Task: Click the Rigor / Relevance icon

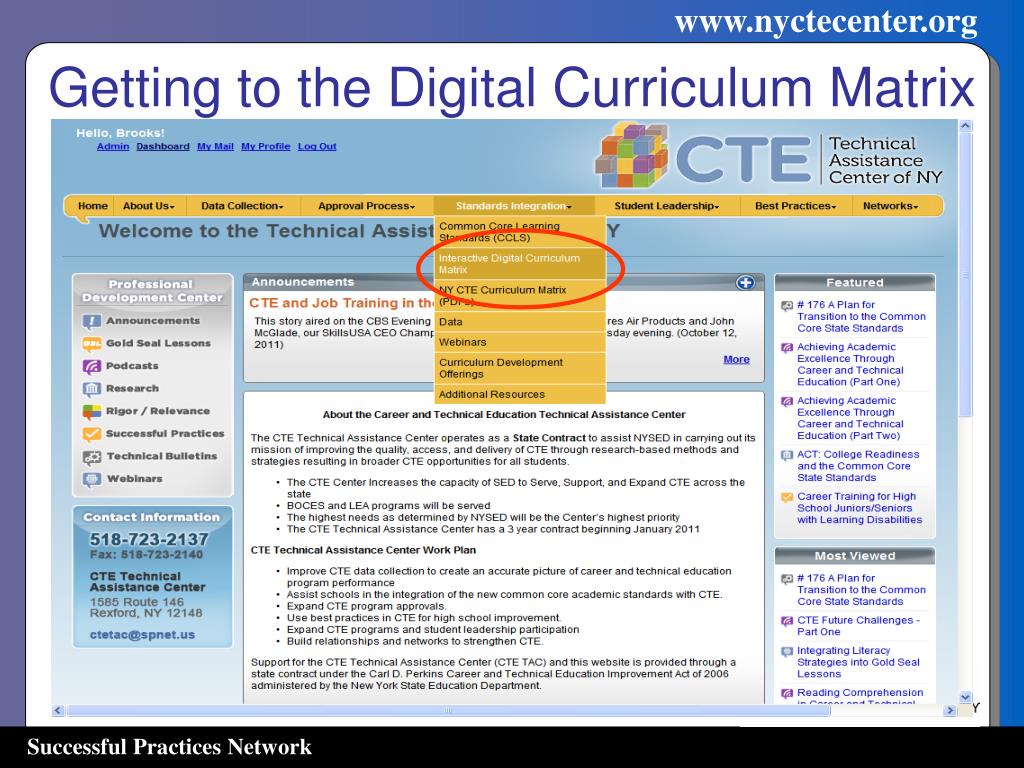Action: (x=91, y=411)
